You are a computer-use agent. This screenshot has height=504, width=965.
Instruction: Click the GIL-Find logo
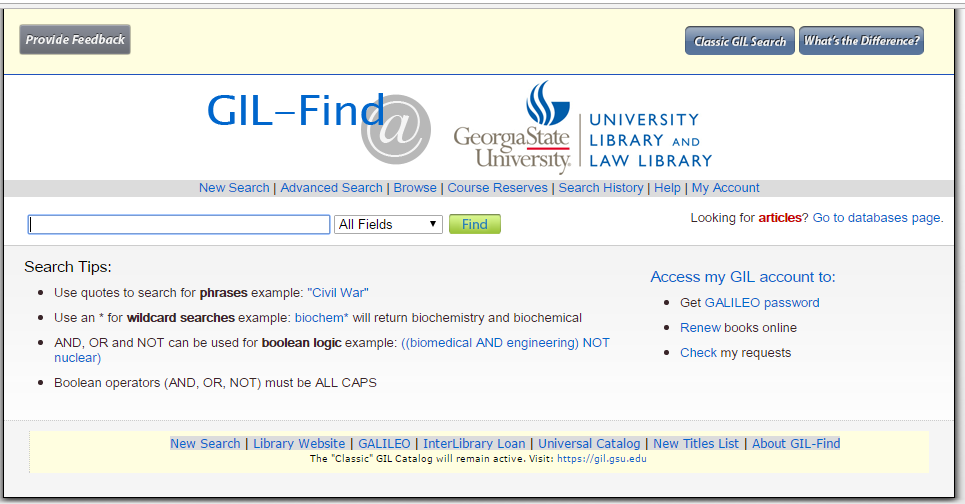(x=318, y=127)
